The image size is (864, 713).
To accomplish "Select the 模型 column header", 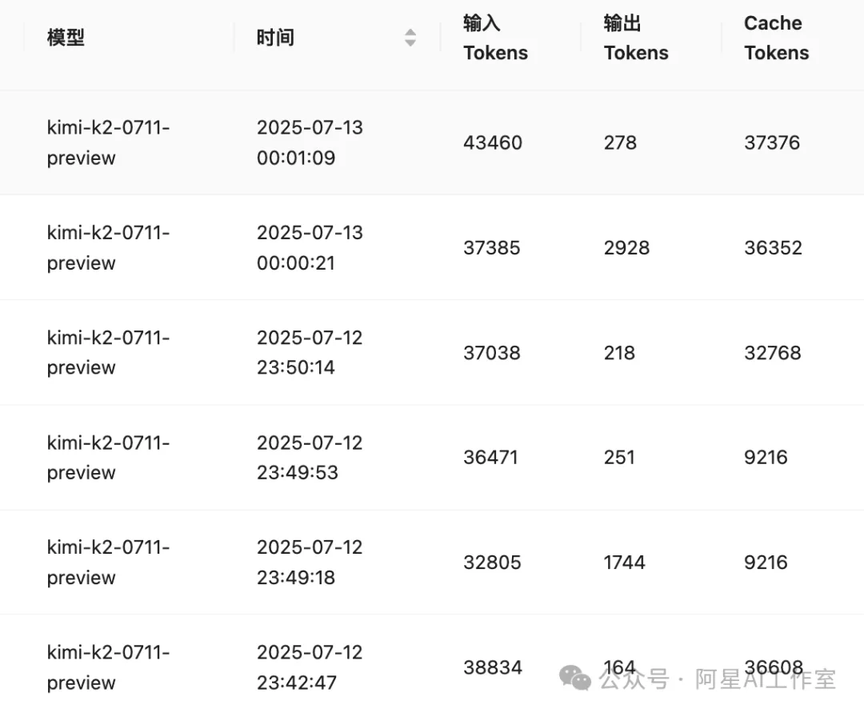I will tap(66, 37).
